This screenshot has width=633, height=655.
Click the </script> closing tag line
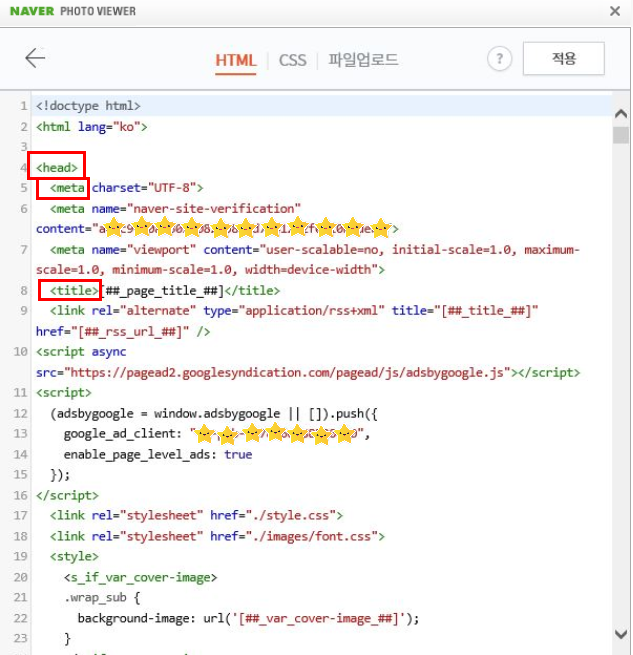click(x=67, y=495)
